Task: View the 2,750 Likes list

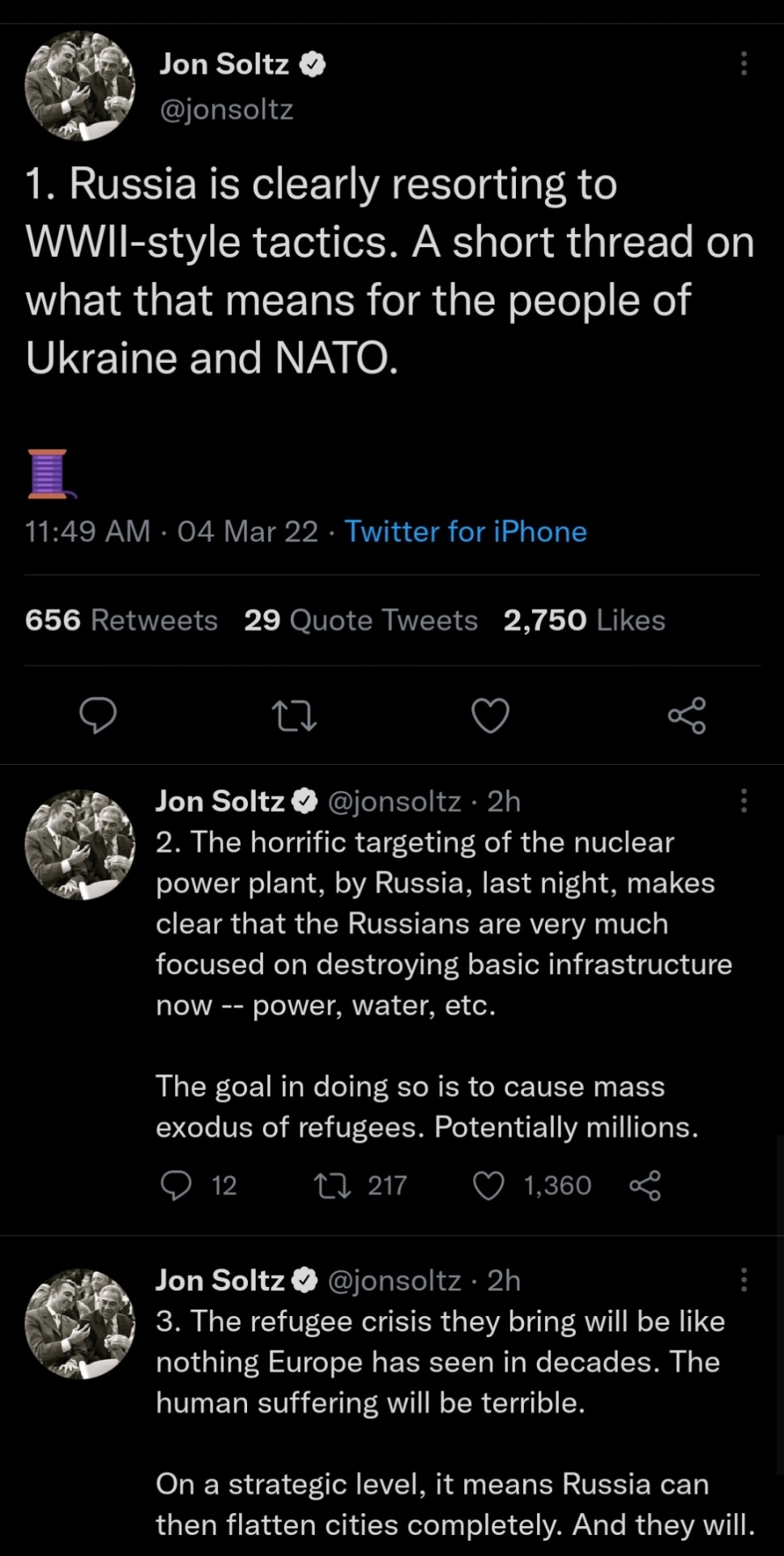Action: (x=584, y=620)
